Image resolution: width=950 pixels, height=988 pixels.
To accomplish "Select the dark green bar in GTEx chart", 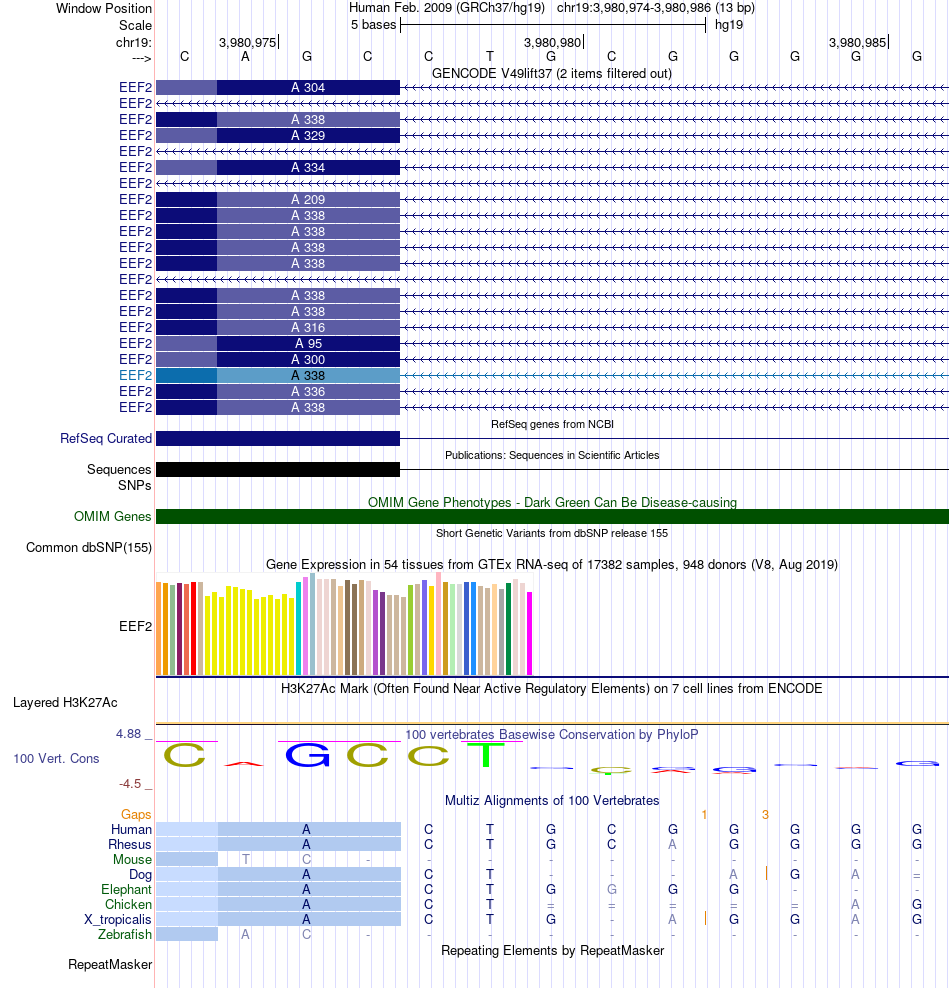I will 508,629.
